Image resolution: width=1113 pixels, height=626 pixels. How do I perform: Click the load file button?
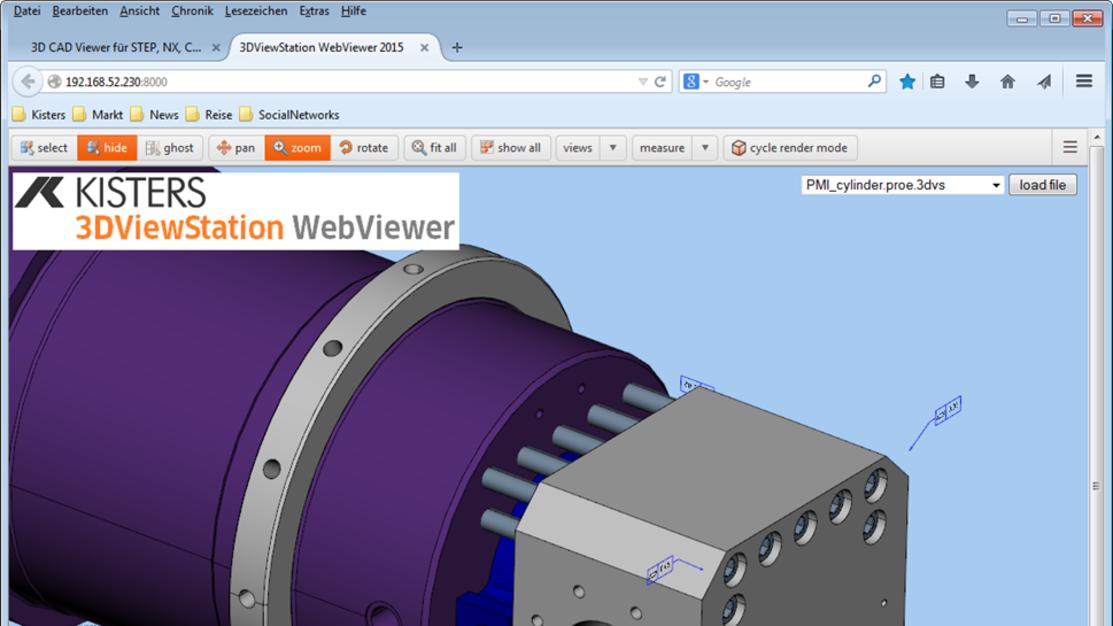[x=1042, y=185]
